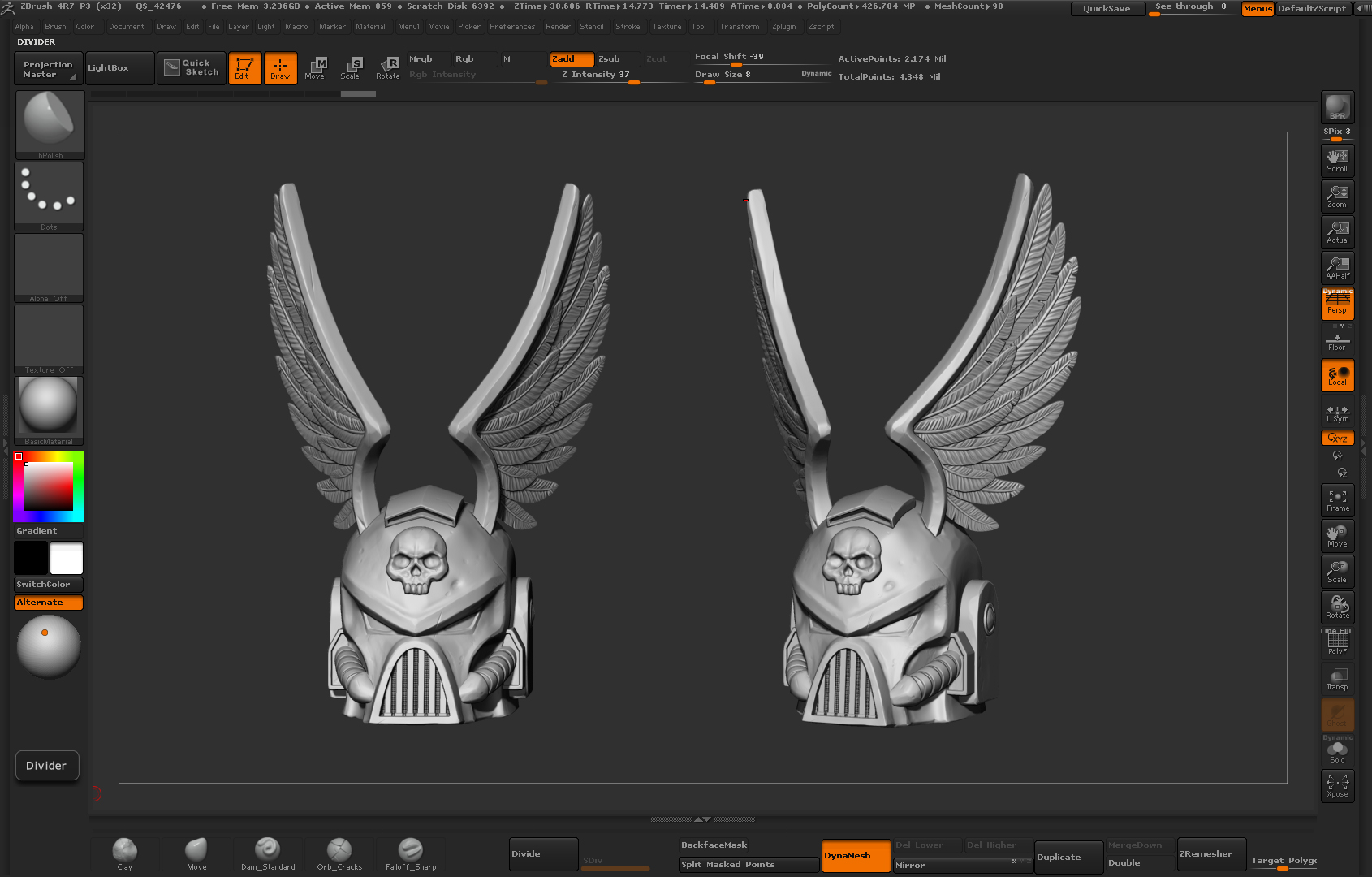The width and height of the screenshot is (1372, 877).
Task: Enable Zsub mode
Action: point(618,59)
